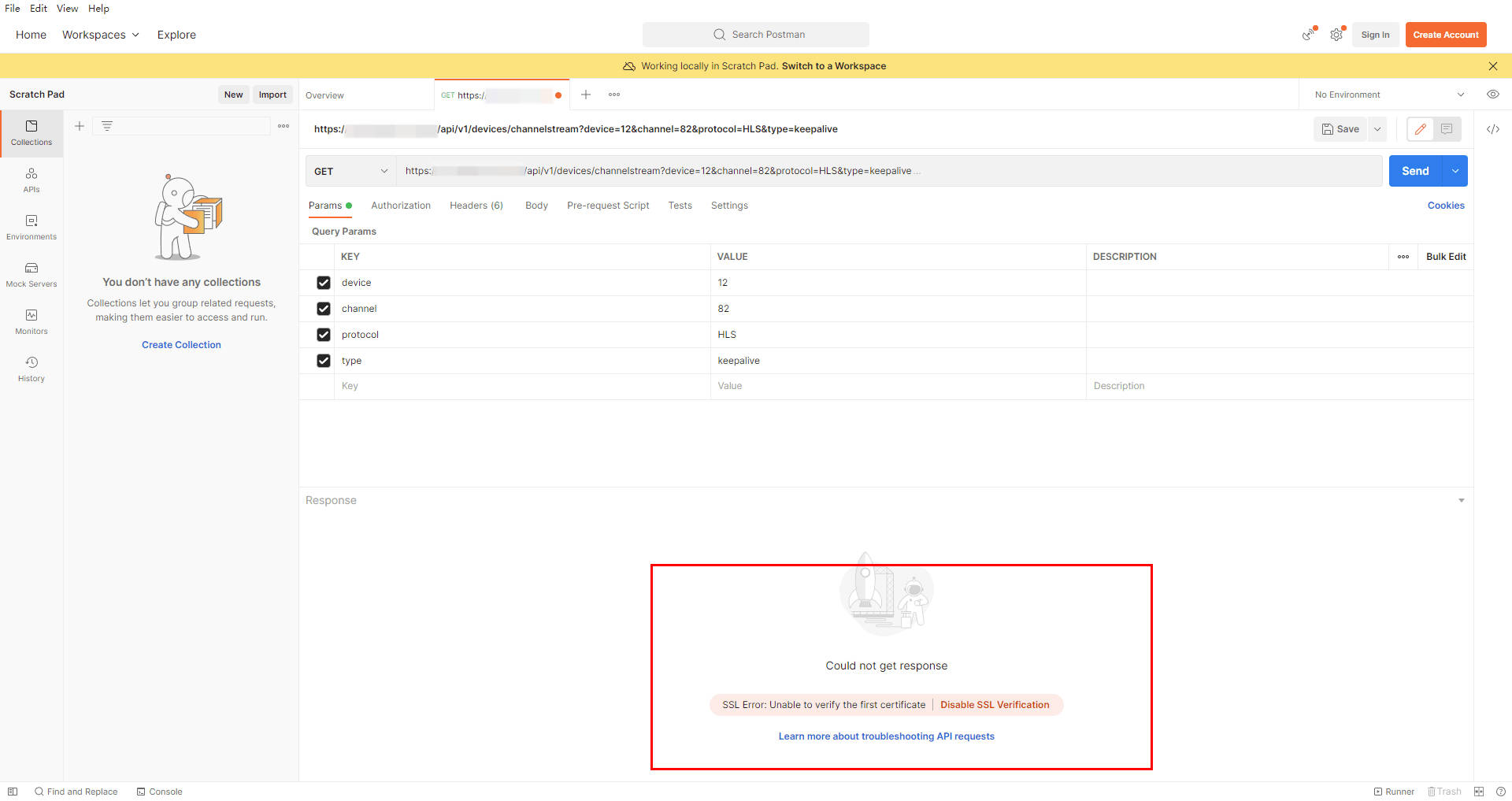Toggle the sidebar icon in status bar
This screenshot has height=801, width=1512.
[13, 792]
